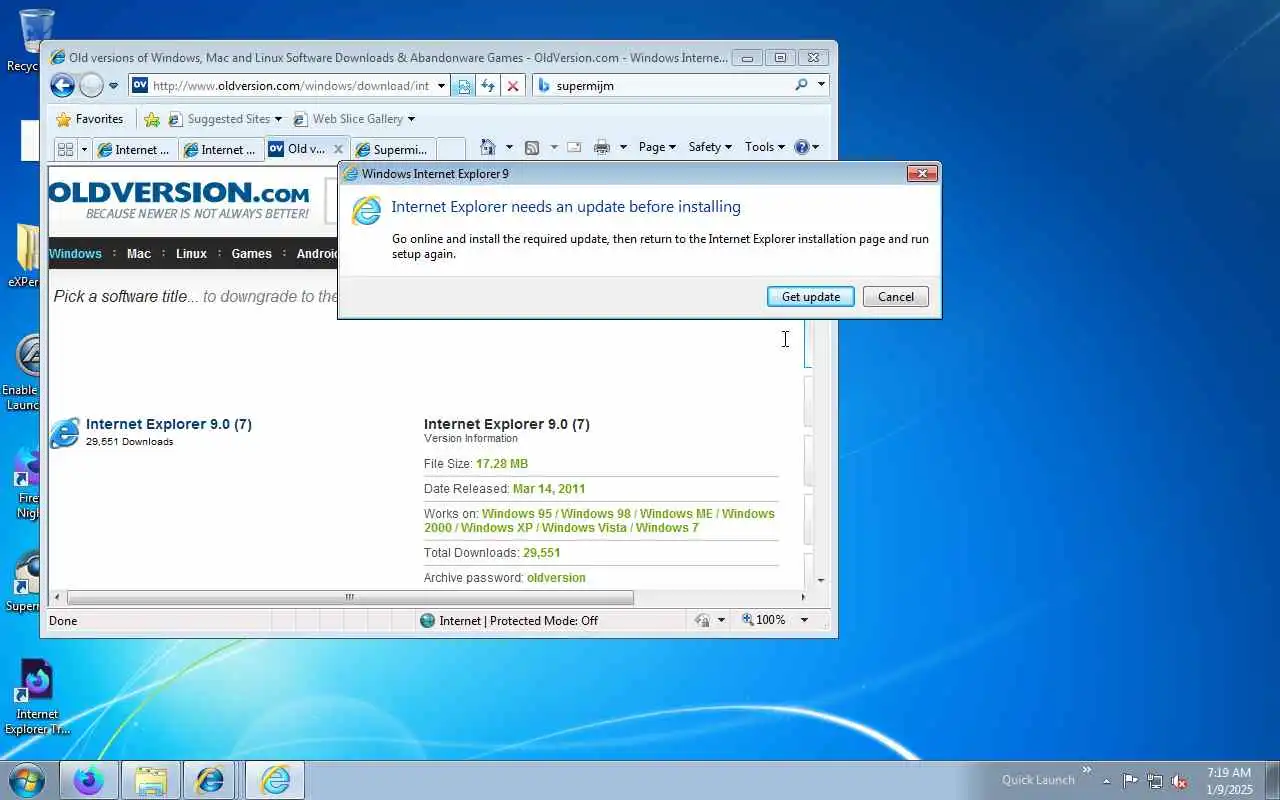The width and height of the screenshot is (1280, 800).
Task: Expand the address bar autocomplete dropdown
Action: [x=441, y=86]
